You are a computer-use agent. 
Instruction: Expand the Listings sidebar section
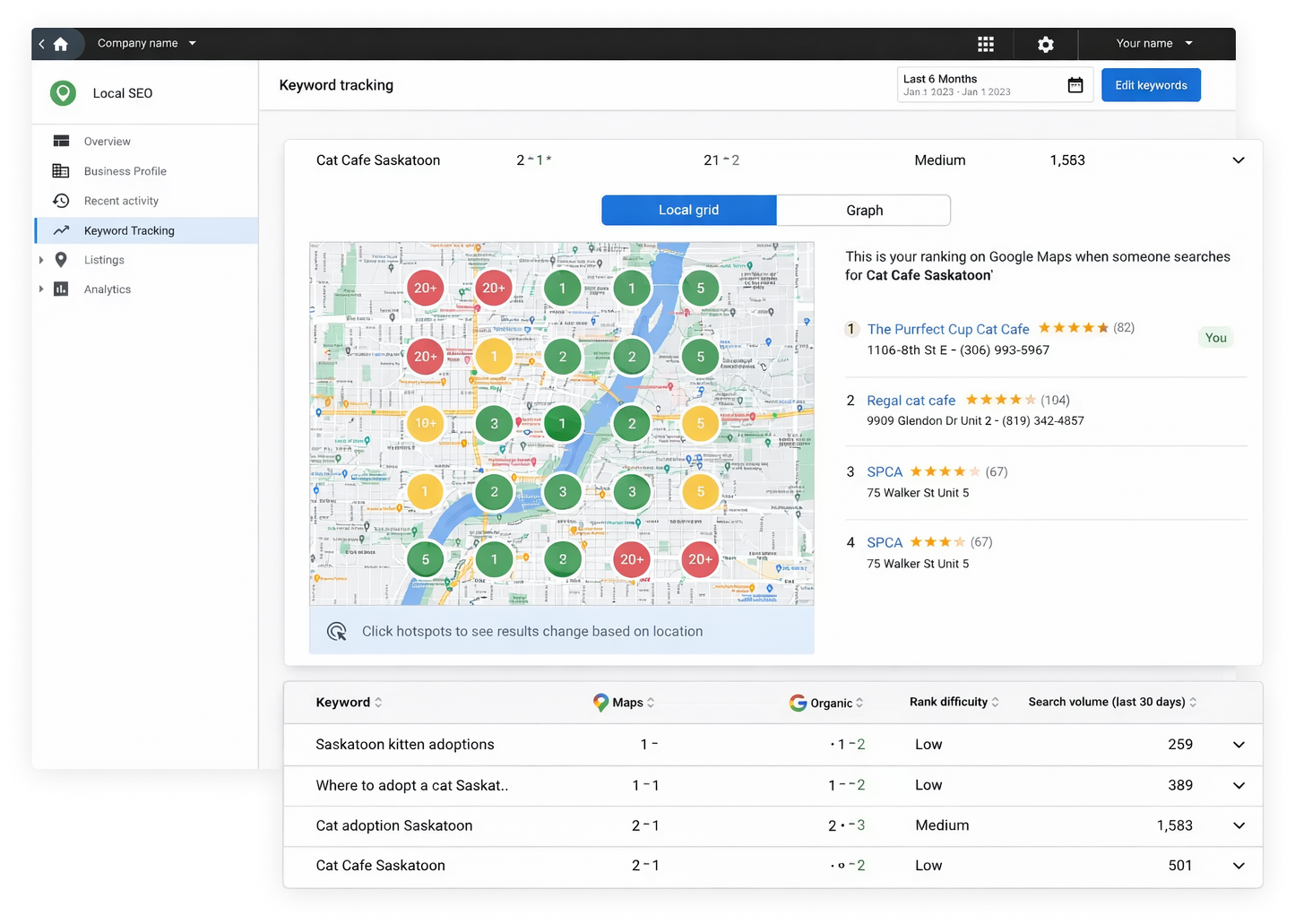coord(41,260)
